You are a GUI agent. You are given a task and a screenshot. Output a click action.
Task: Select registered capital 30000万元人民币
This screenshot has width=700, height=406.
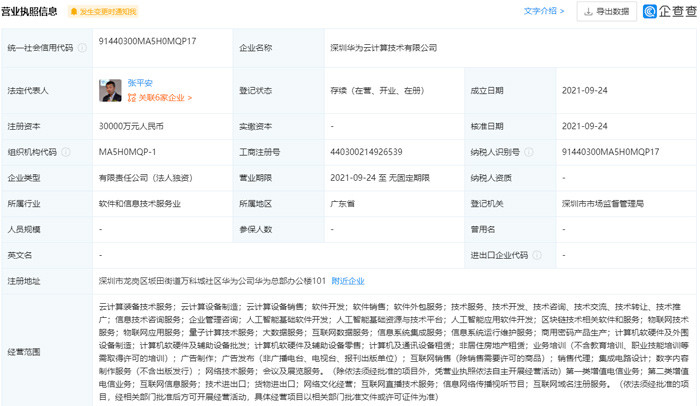(x=131, y=126)
